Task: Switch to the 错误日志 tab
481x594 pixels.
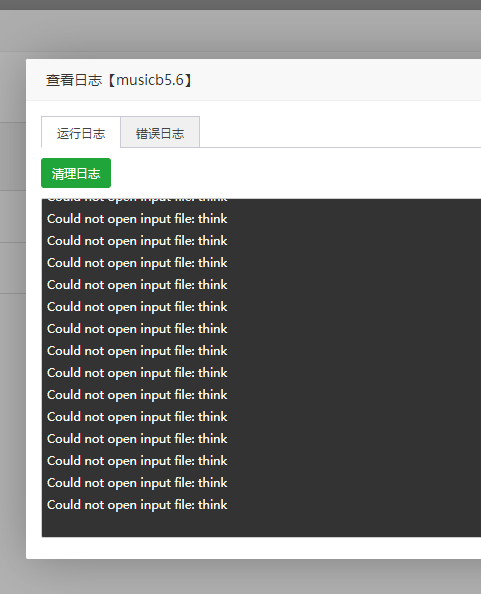Action: 160,132
